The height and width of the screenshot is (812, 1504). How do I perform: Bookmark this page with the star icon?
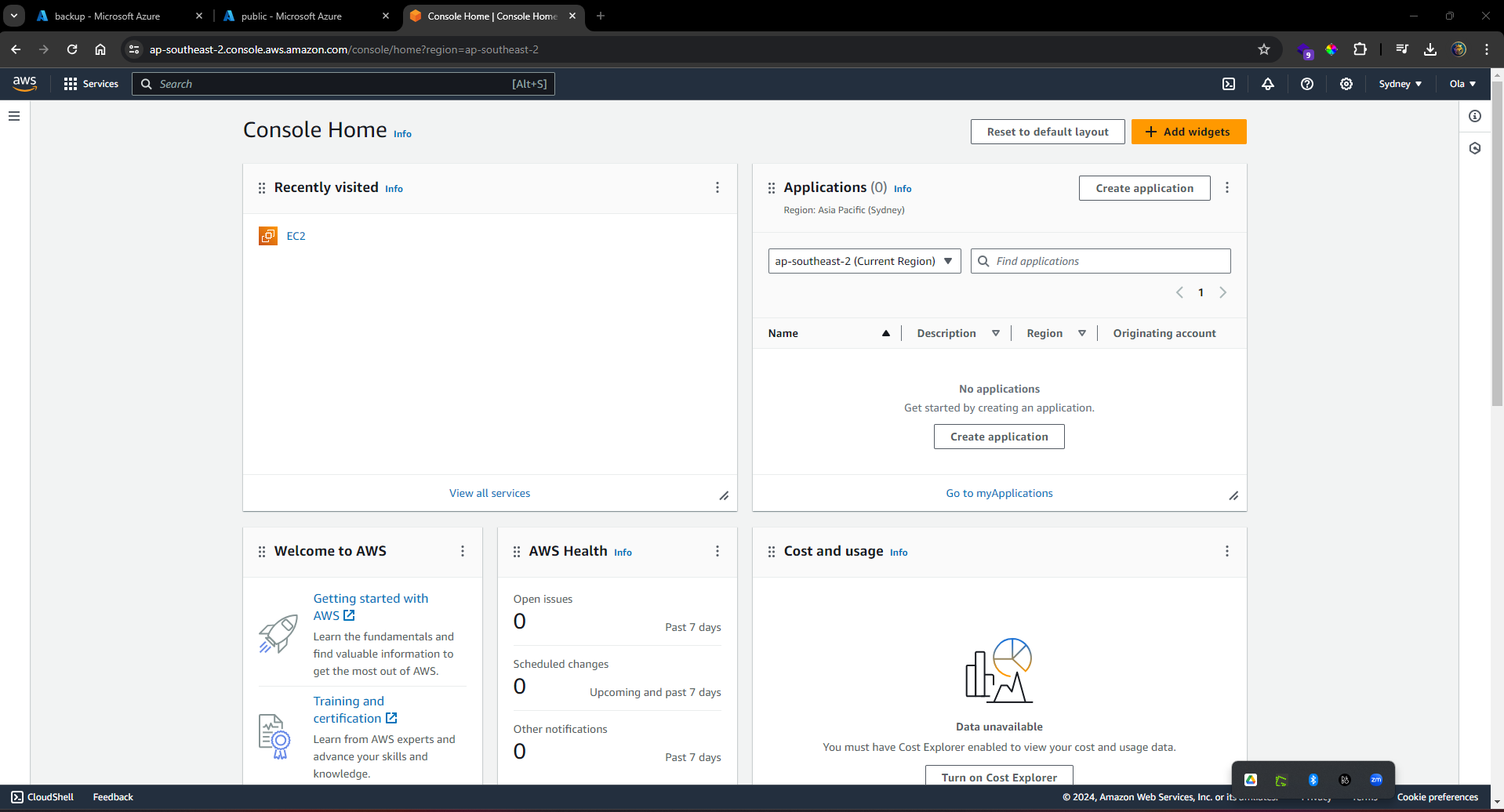[1264, 49]
